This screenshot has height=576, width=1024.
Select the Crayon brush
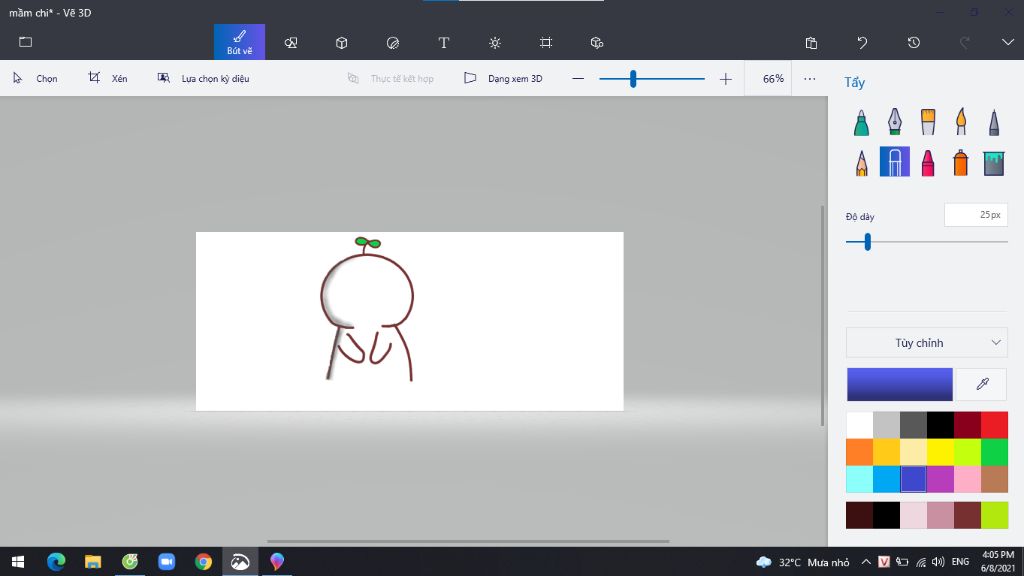928,163
